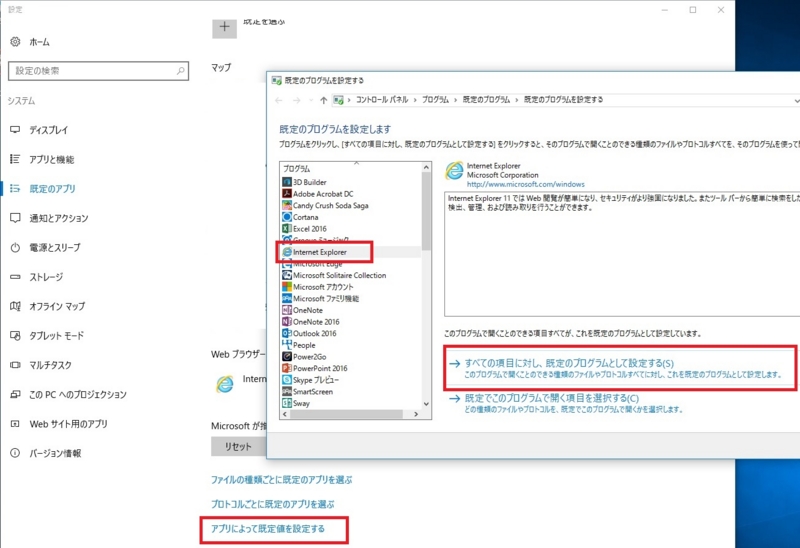Click program list horizontal scrollbar right arrow
The height and width of the screenshot is (548, 800).
[416, 414]
